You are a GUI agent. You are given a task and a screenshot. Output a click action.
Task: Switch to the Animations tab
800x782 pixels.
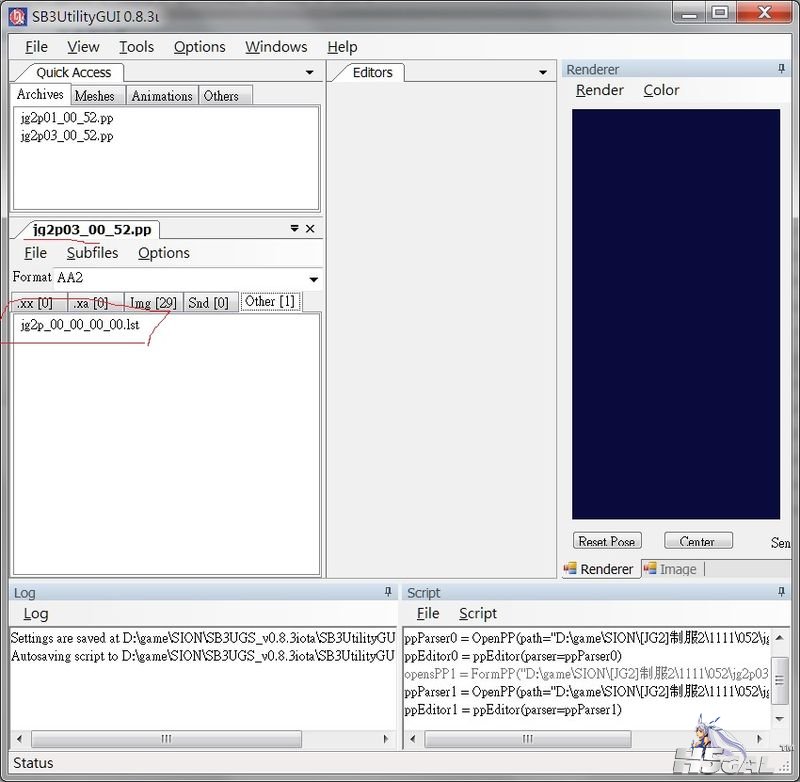162,96
